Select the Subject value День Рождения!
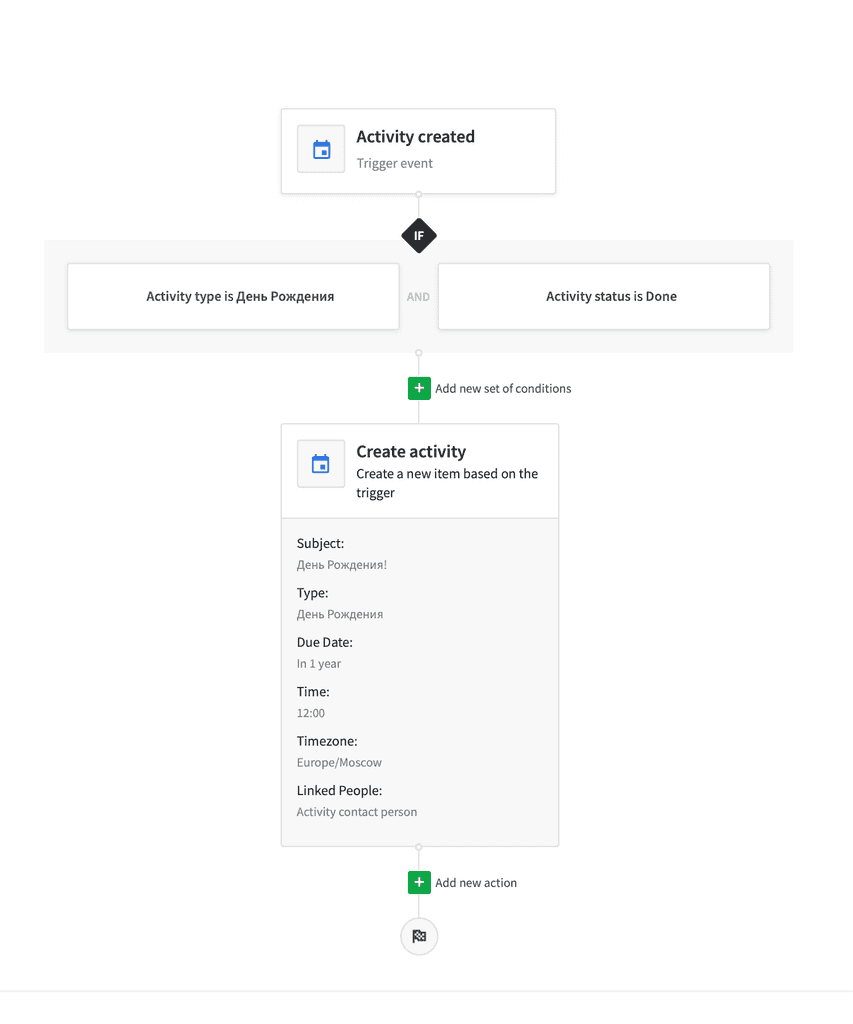This screenshot has height=1024, width=853. pyautogui.click(x=342, y=565)
